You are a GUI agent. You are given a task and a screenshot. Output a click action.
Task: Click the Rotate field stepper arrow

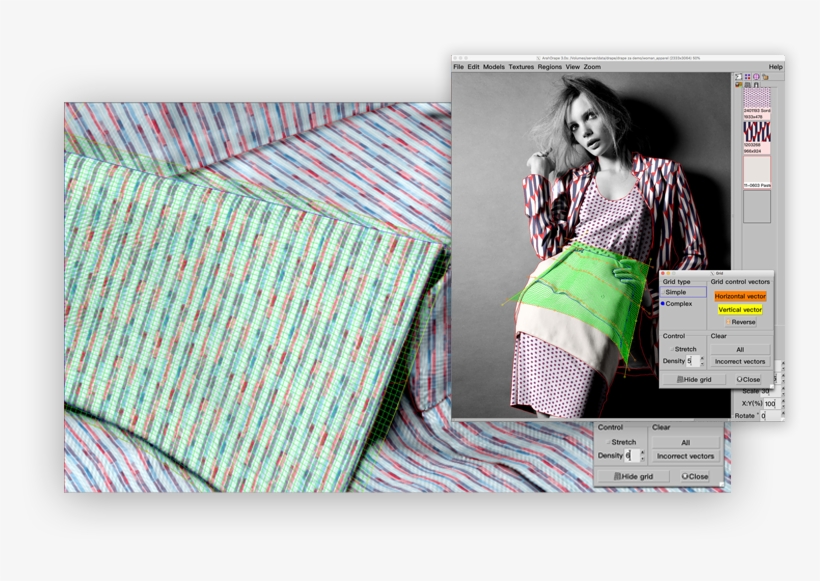tap(784, 414)
